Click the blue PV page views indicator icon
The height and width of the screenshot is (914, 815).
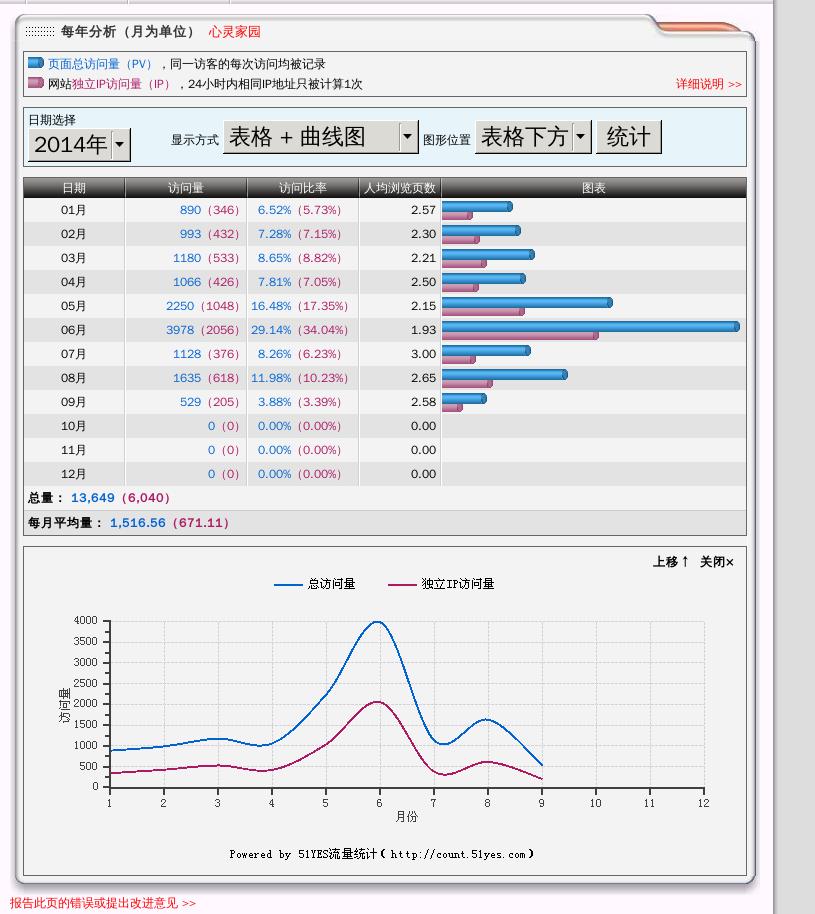36,62
